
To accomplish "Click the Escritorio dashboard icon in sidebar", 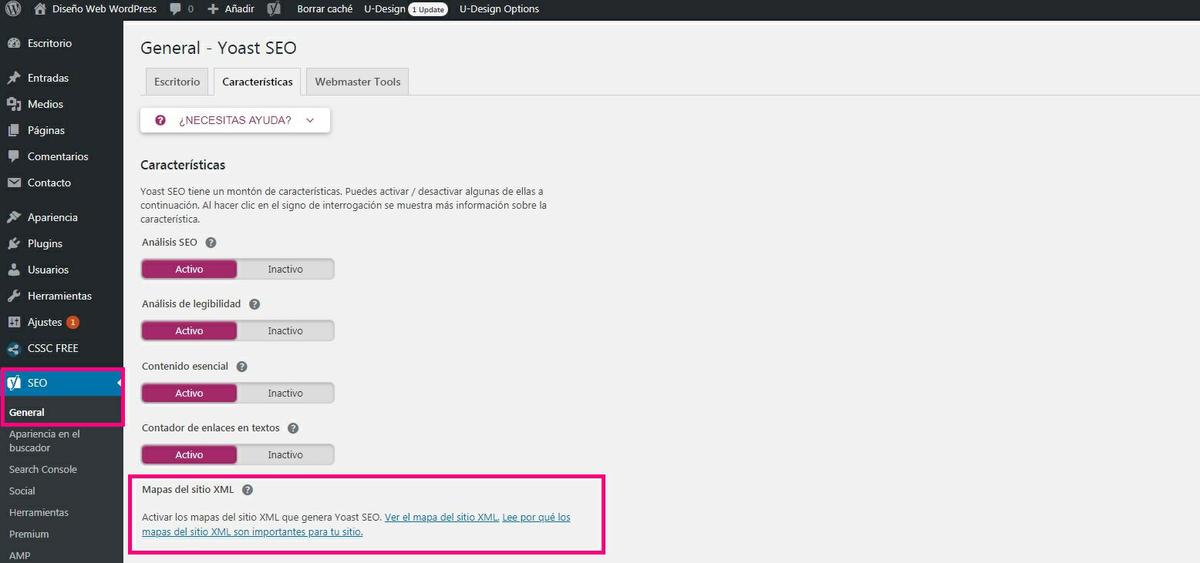I will click(14, 44).
